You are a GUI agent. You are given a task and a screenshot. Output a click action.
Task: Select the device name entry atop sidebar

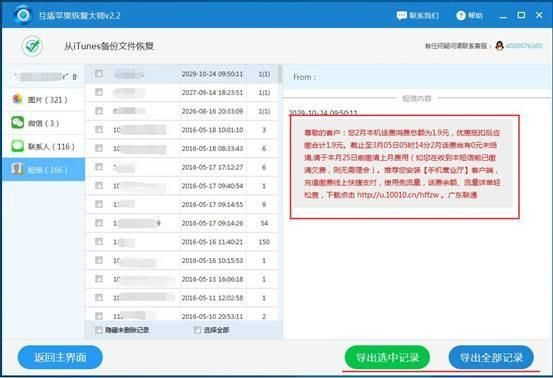click(x=44, y=76)
